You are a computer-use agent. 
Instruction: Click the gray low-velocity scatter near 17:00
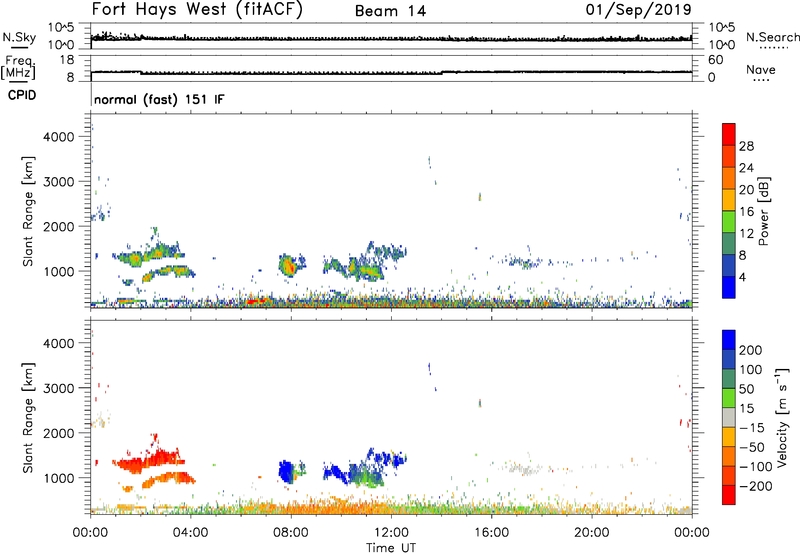[523, 468]
